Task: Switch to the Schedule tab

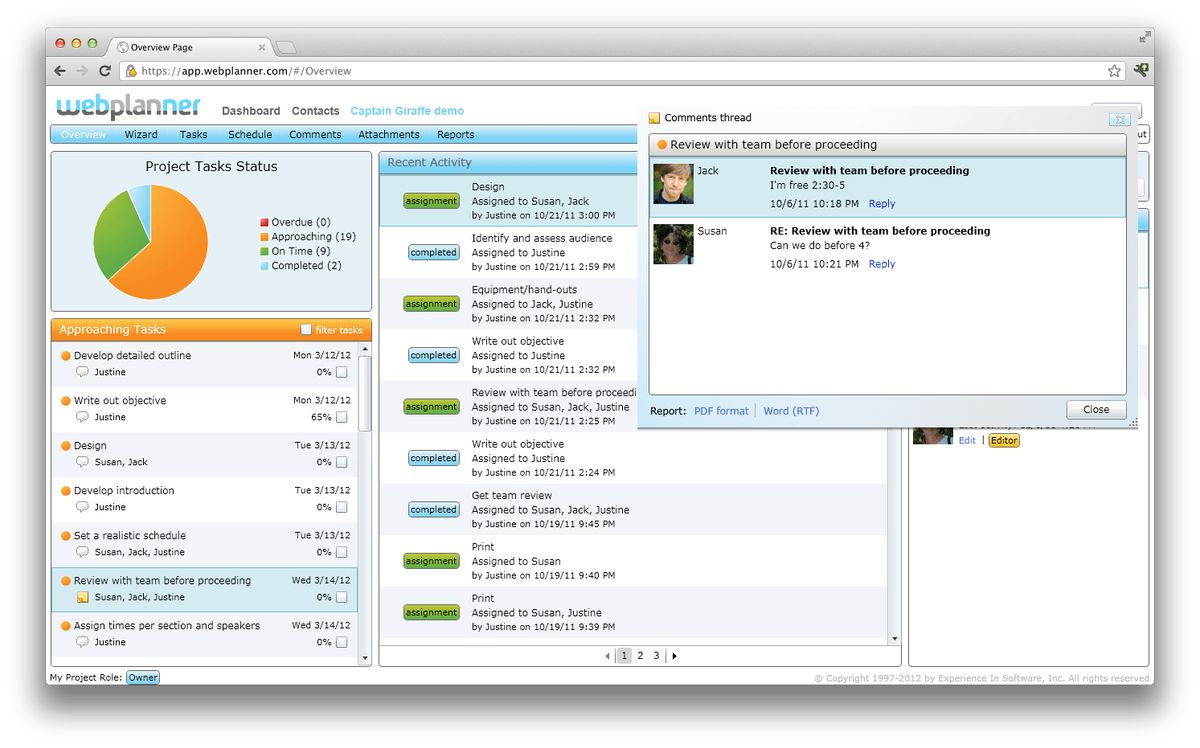Action: [249, 134]
